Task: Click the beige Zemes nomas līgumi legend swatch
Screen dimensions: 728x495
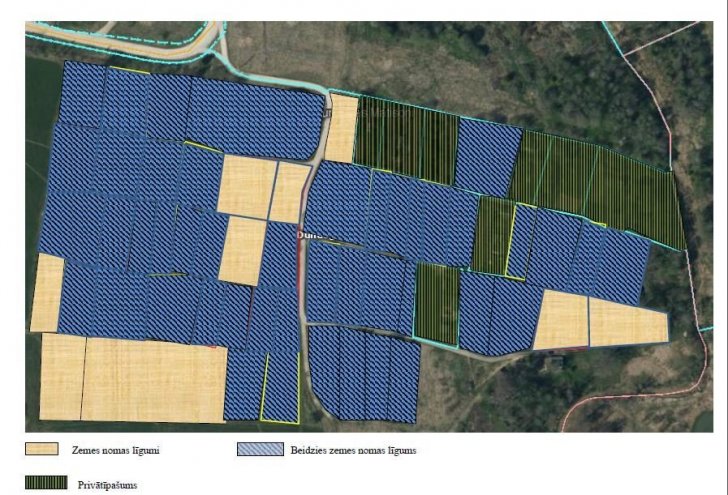Action: [42, 449]
